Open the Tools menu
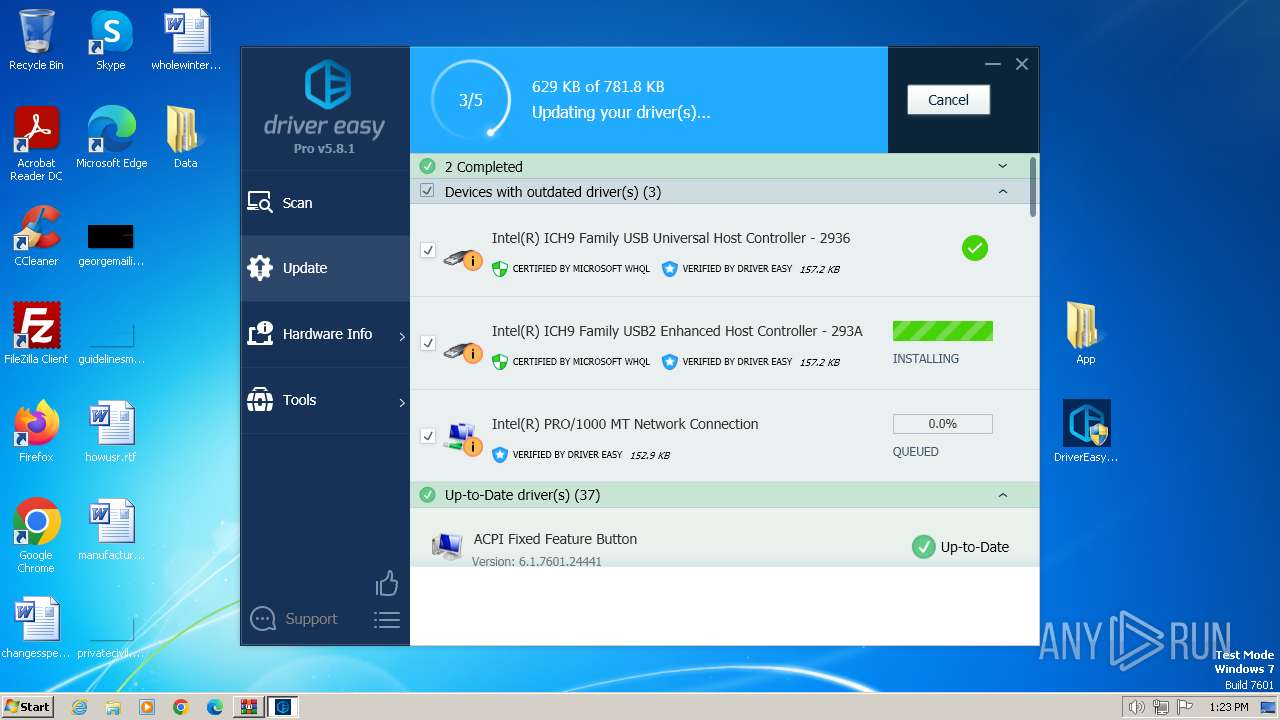Screen dimensions: 1280x720 click(x=325, y=400)
